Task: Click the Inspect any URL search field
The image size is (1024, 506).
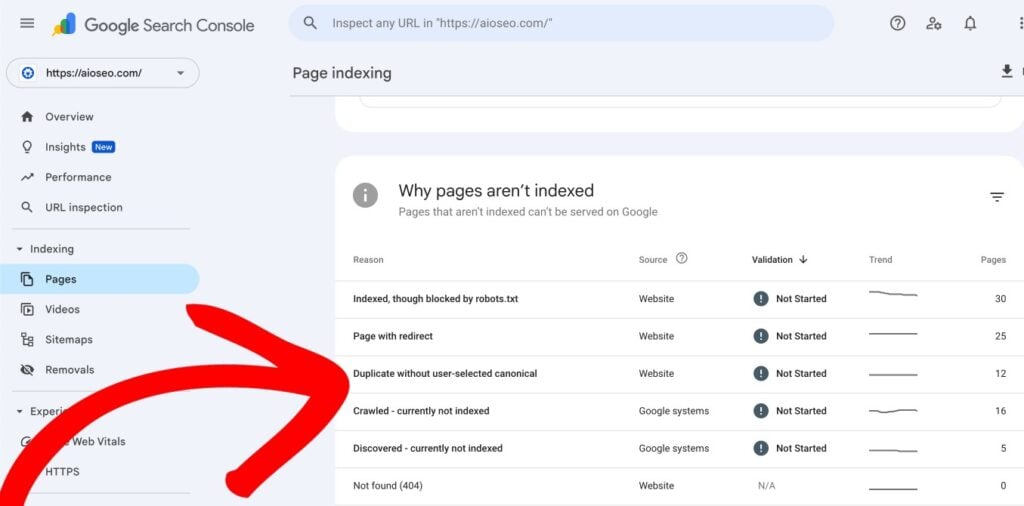Action: 560,23
